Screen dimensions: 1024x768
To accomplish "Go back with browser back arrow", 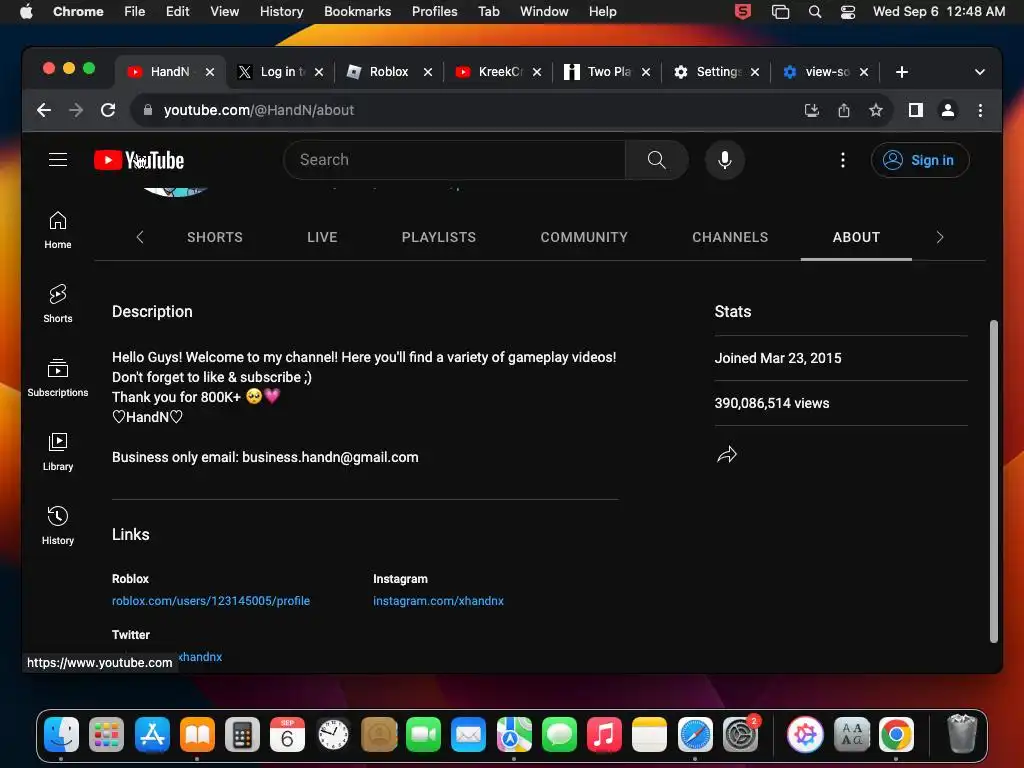I will 44,110.
